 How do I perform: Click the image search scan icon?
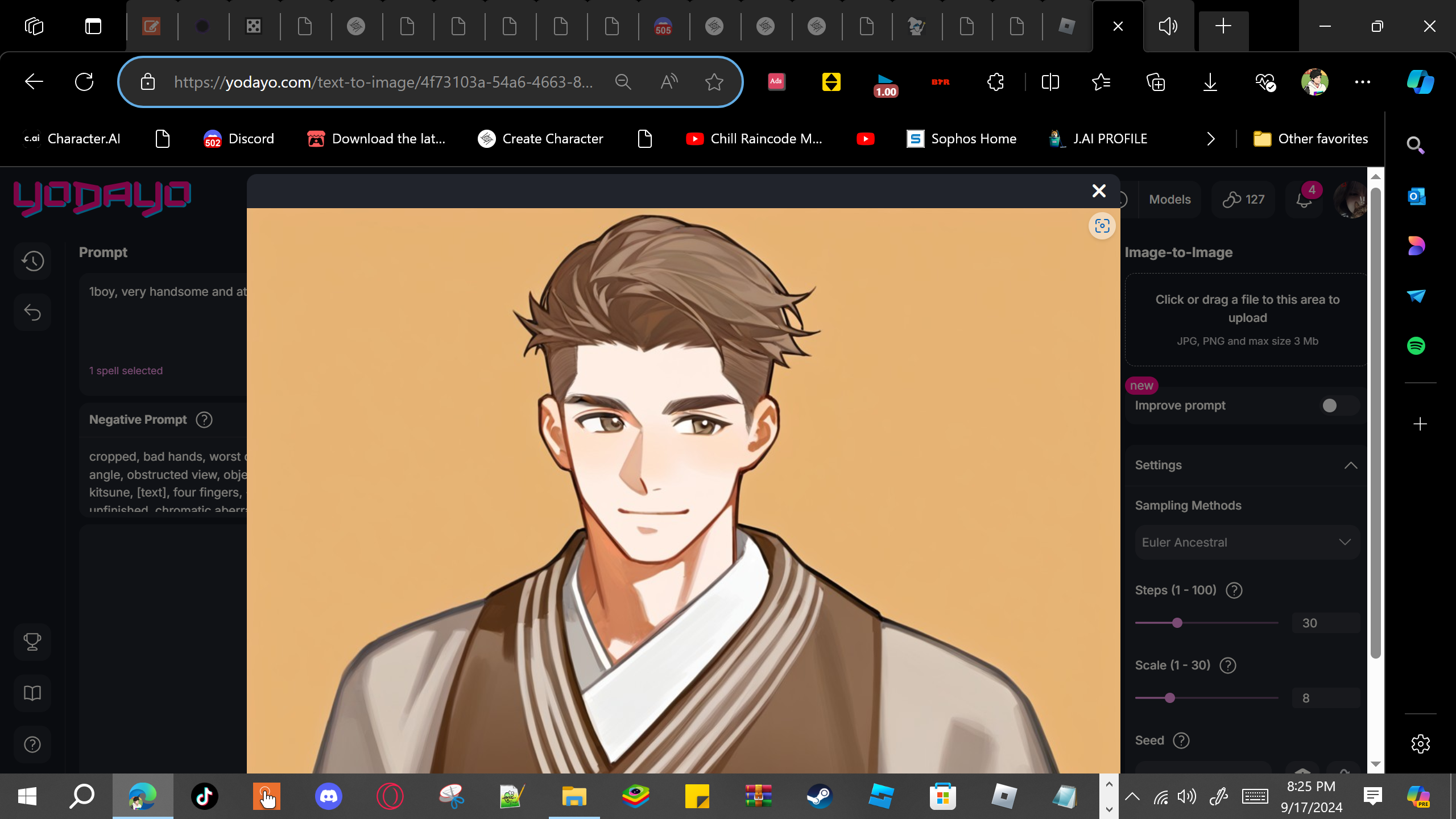coord(1102,226)
